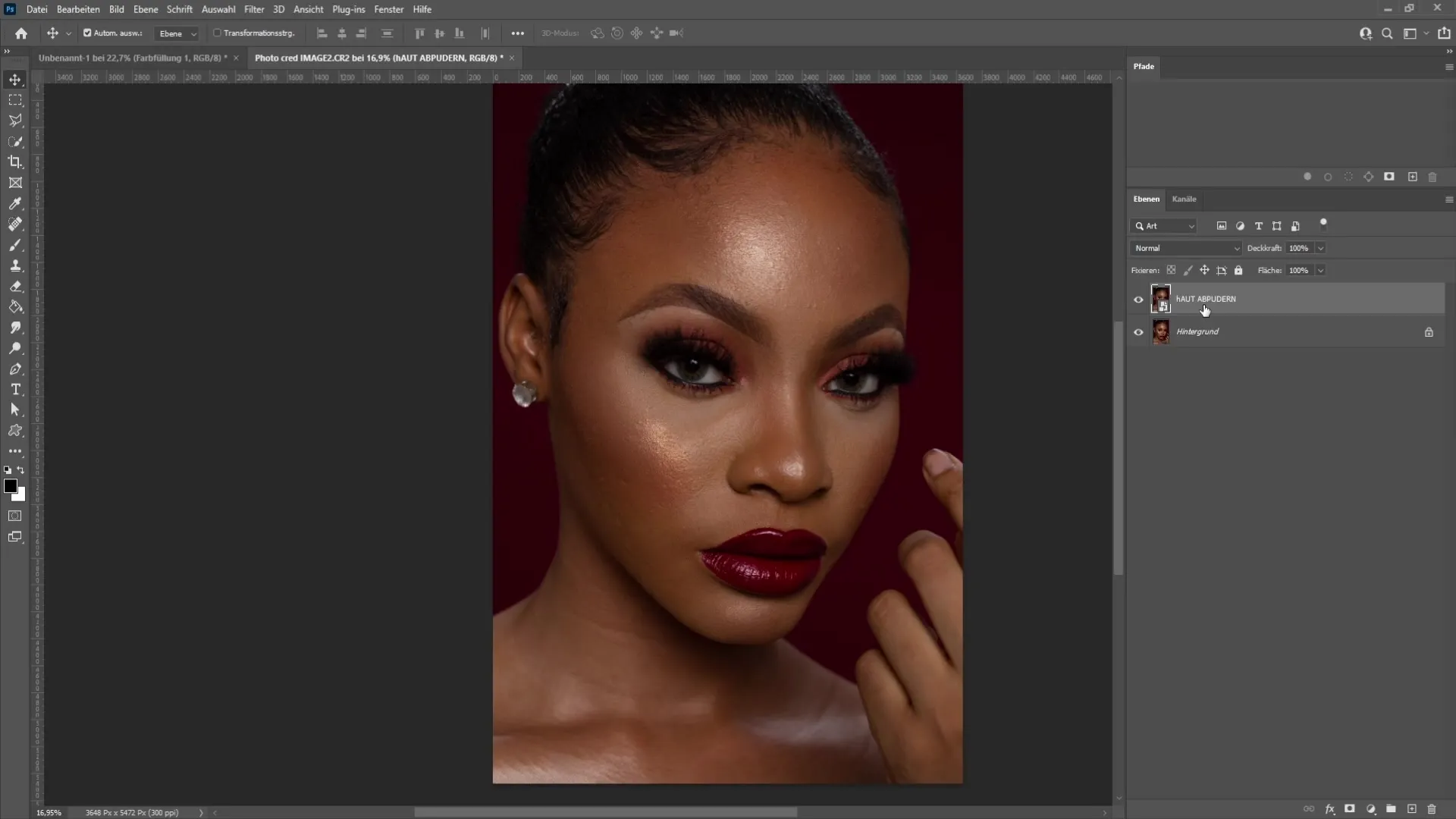This screenshot has height=819, width=1456.
Task: Open the Fenster menu
Action: pos(390,9)
